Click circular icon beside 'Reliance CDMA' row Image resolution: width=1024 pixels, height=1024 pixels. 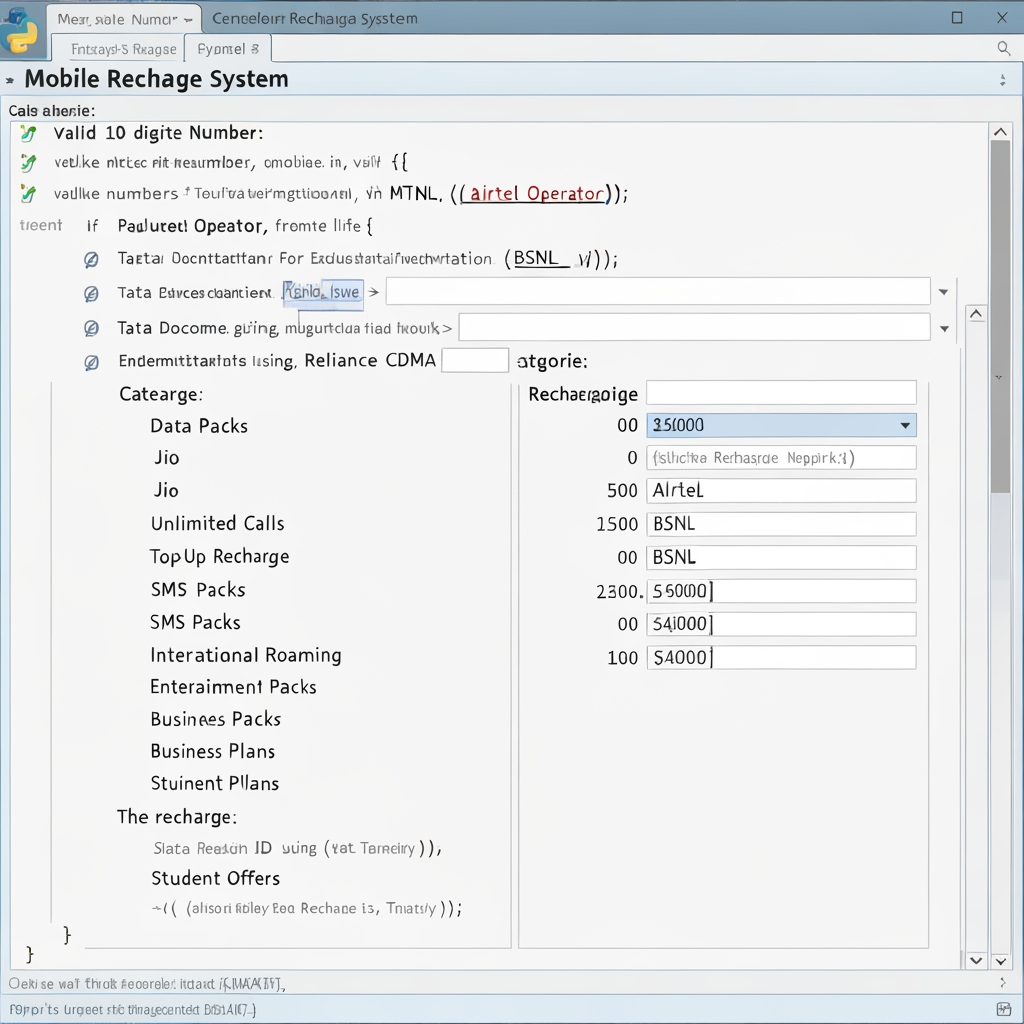[x=91, y=362]
